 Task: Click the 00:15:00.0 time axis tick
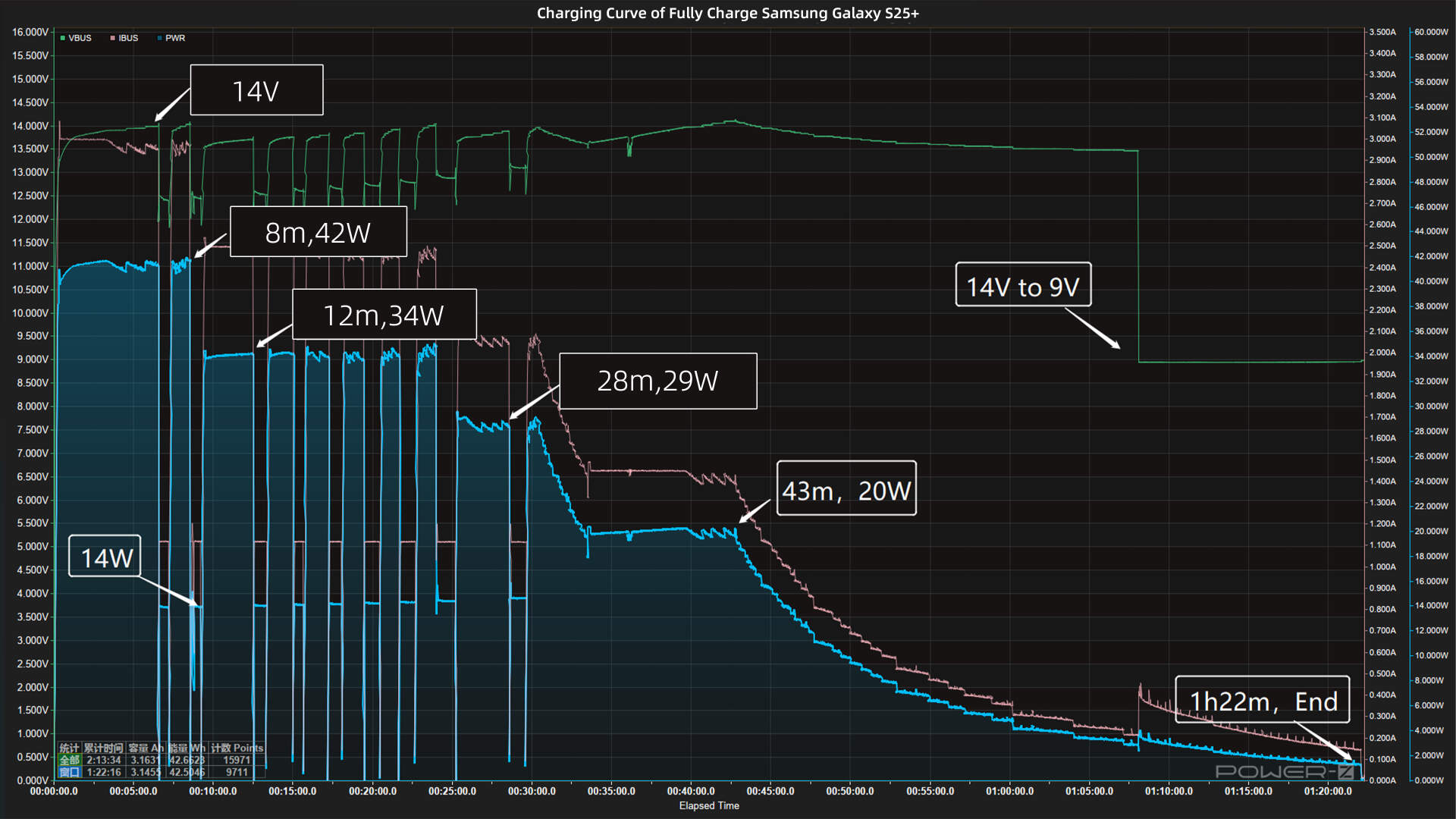coord(293,791)
